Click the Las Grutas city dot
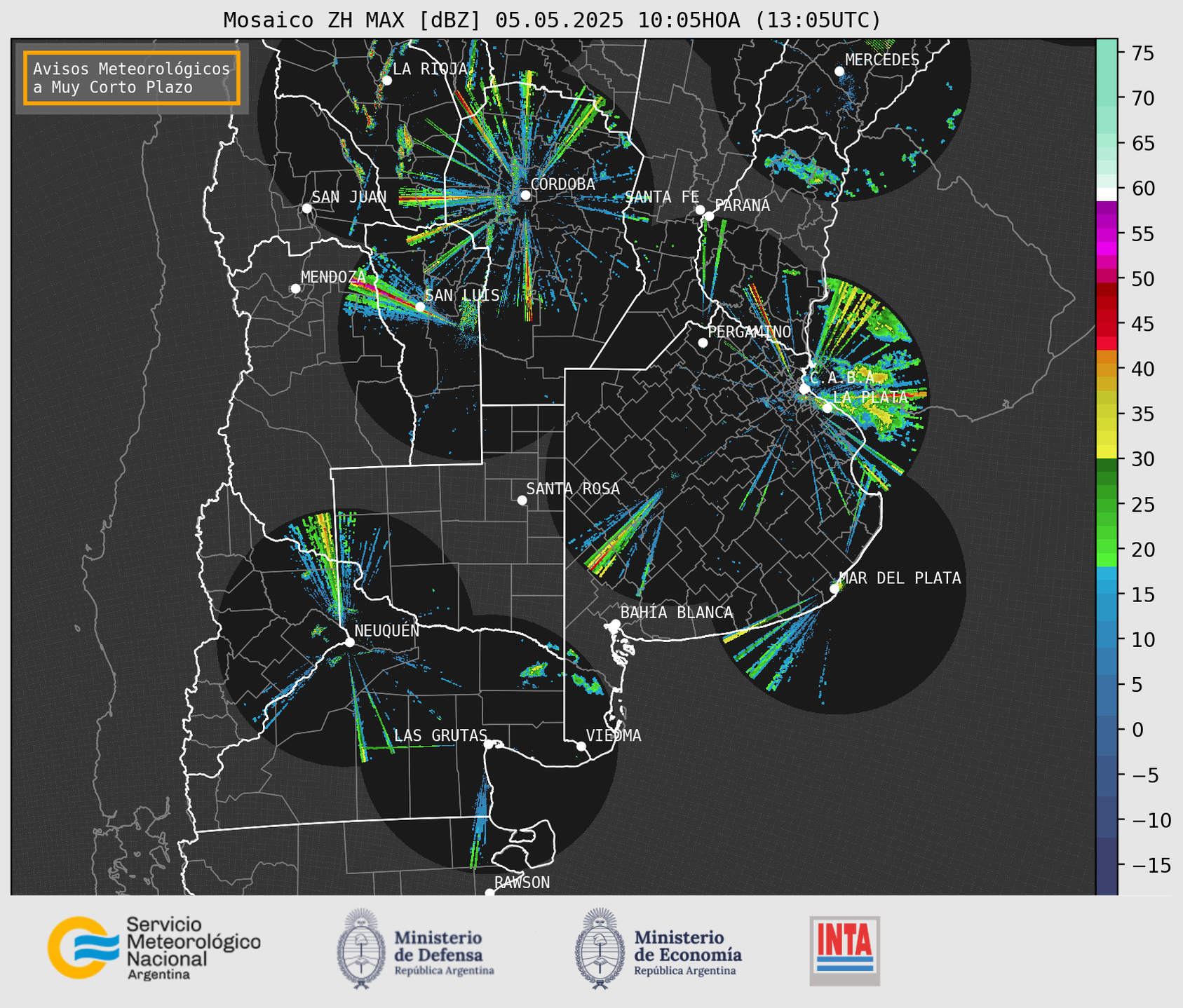1183x1008 pixels. click(x=489, y=744)
